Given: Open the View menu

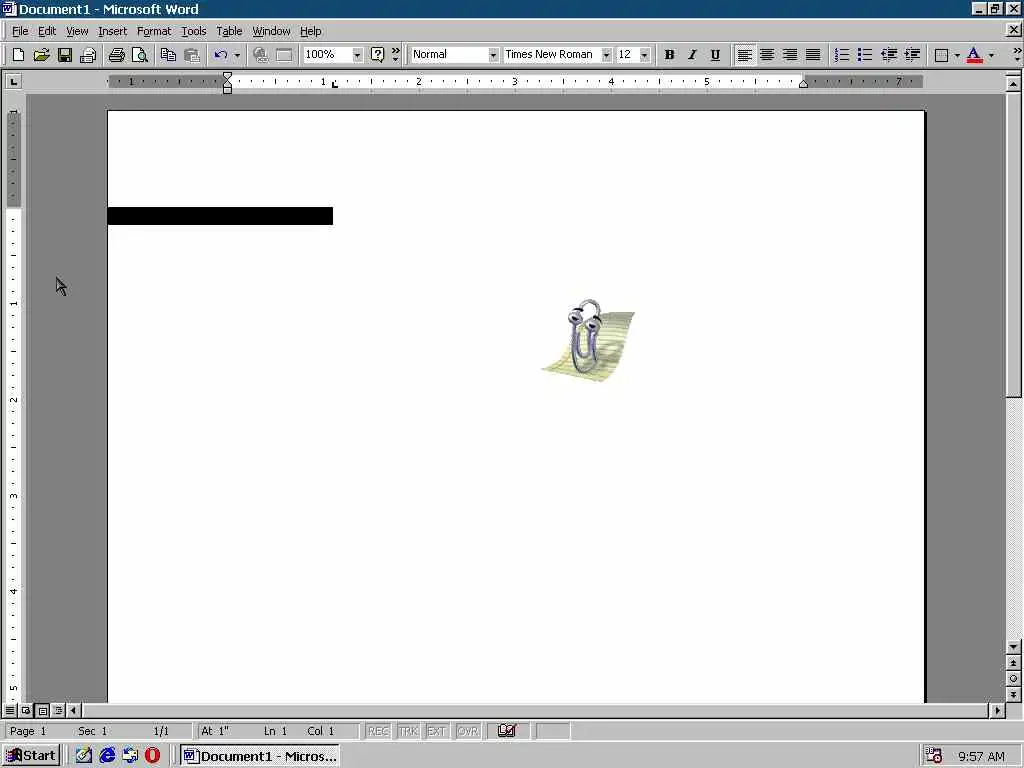Looking at the screenshot, I should click(77, 31).
